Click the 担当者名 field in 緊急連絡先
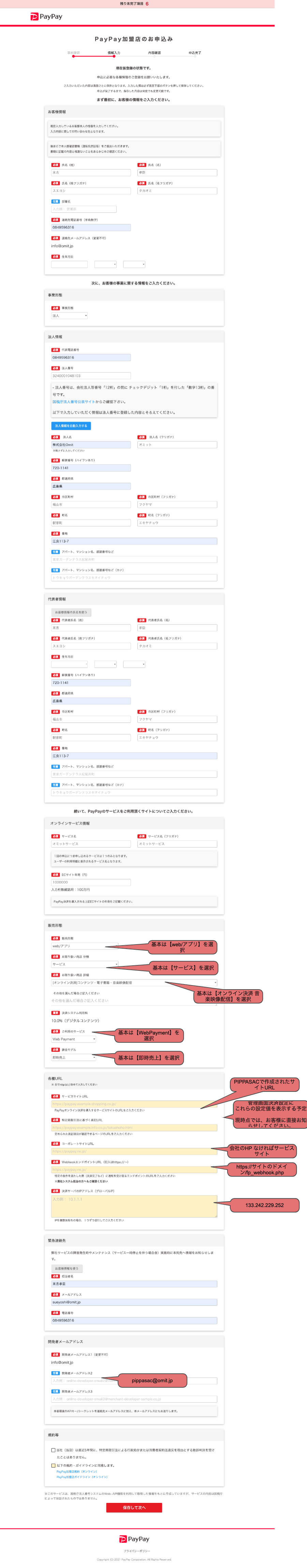Screen dimensions: 307x1568 point(134,1284)
